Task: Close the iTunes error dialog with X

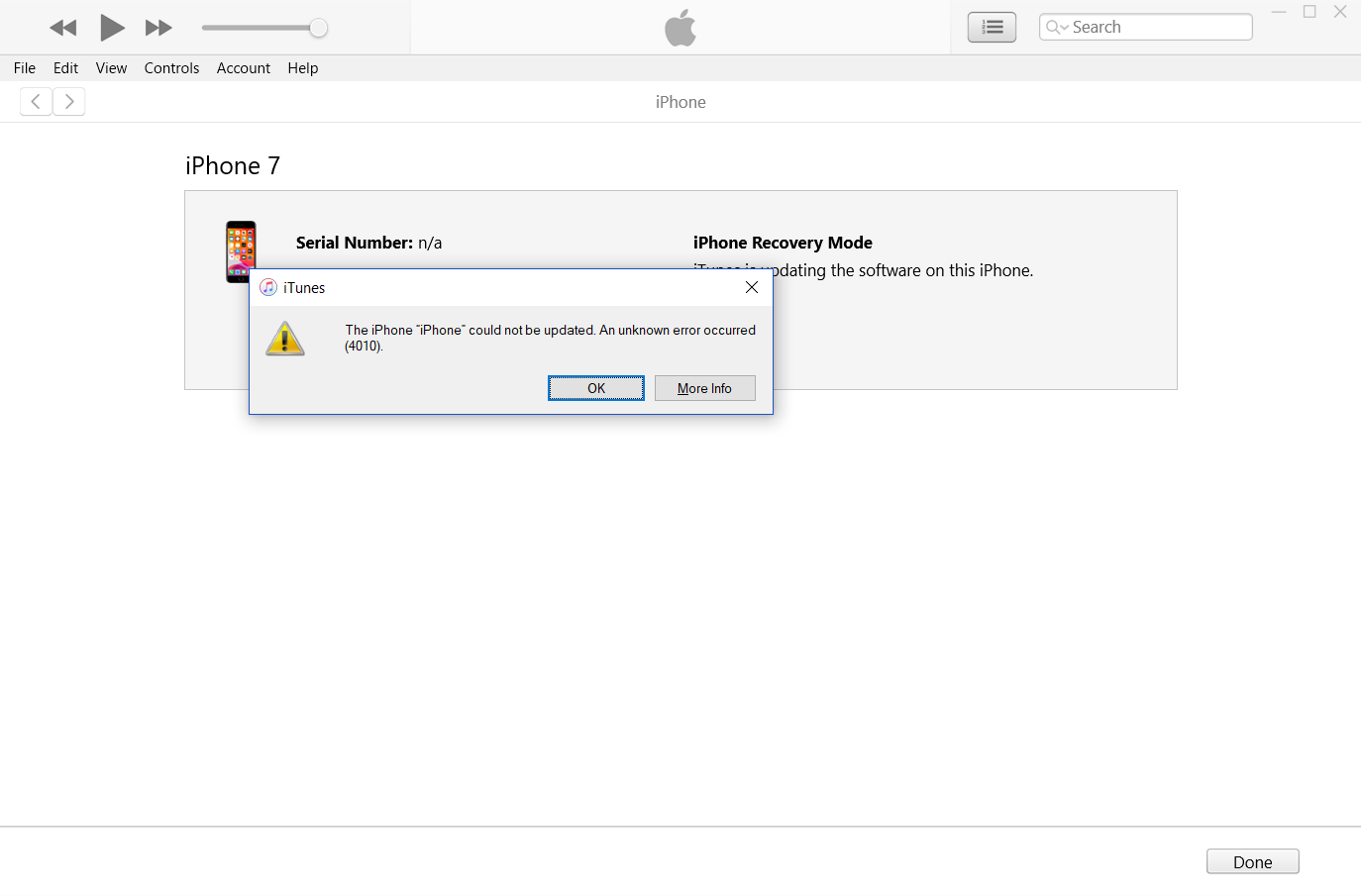Action: pos(752,287)
